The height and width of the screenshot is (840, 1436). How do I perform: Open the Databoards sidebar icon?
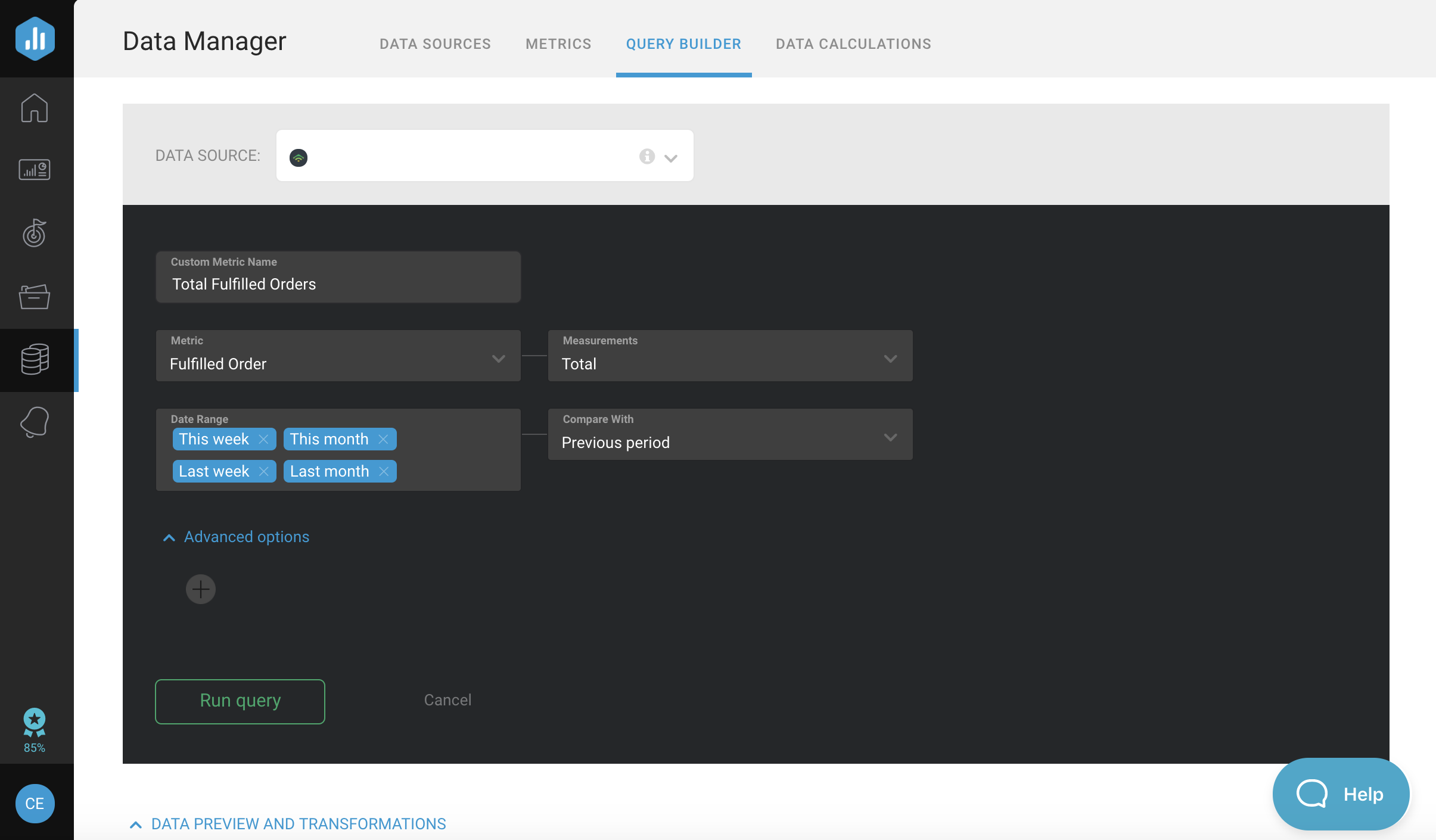pyautogui.click(x=35, y=170)
